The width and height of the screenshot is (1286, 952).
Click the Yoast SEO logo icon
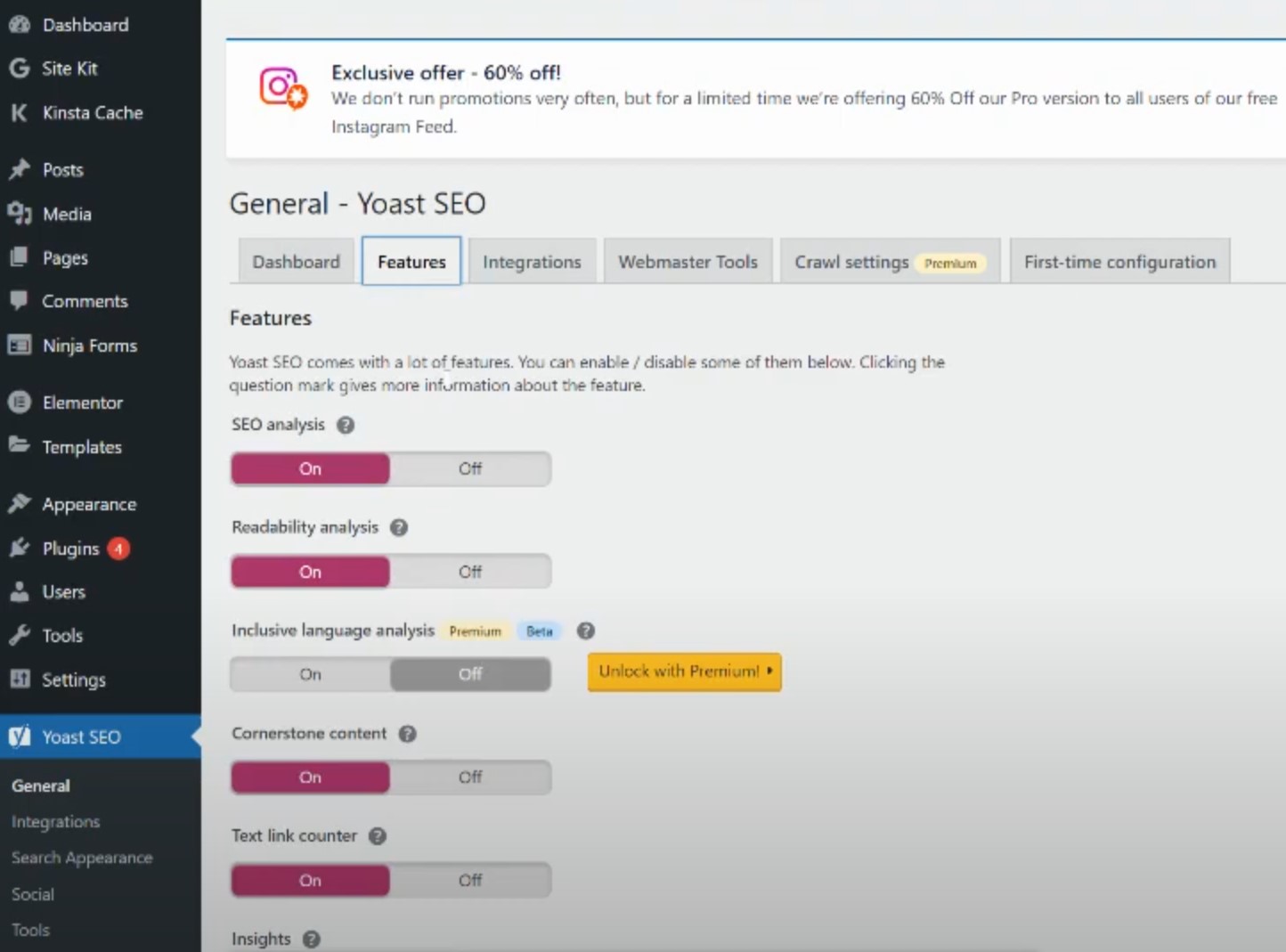pyautogui.click(x=20, y=736)
